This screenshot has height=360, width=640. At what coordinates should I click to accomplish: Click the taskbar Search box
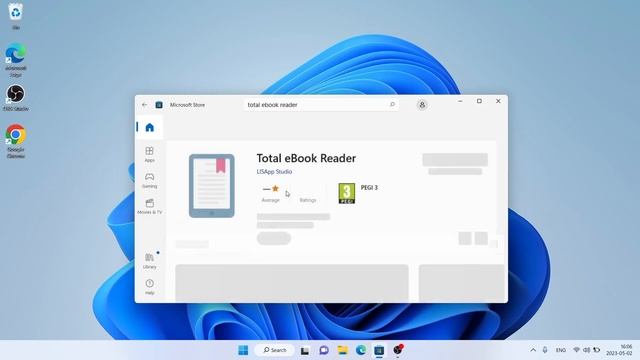pyautogui.click(x=274, y=350)
